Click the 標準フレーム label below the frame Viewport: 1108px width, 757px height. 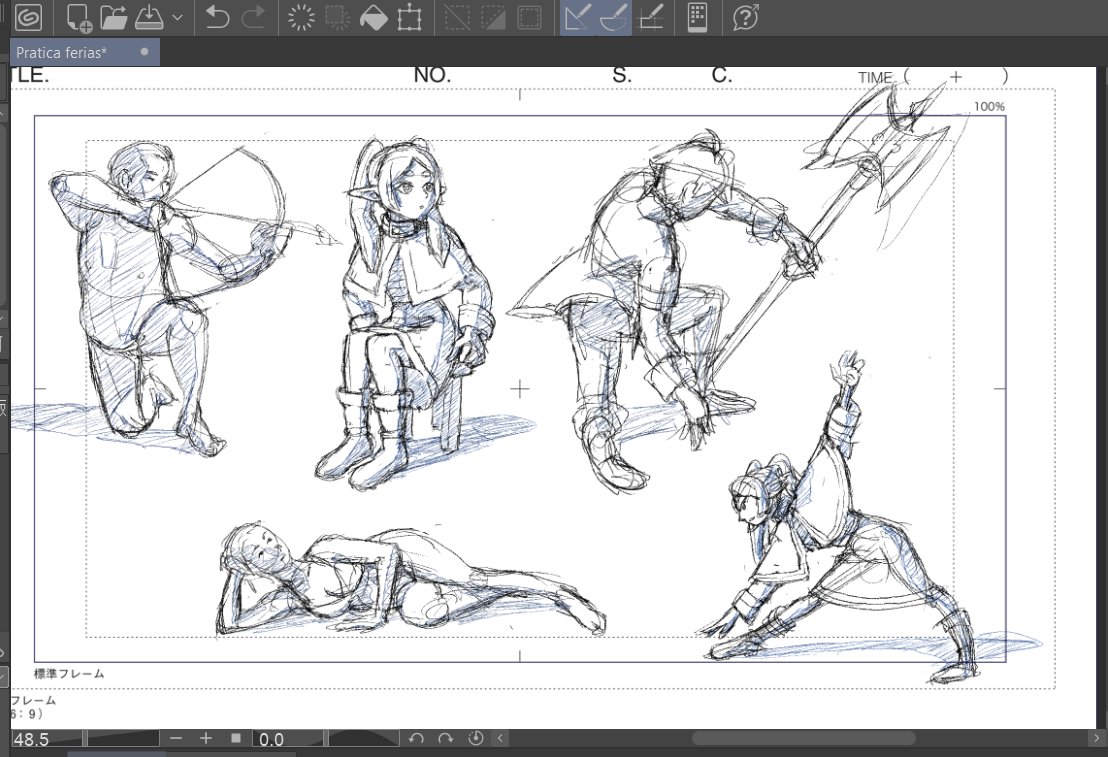click(x=69, y=674)
